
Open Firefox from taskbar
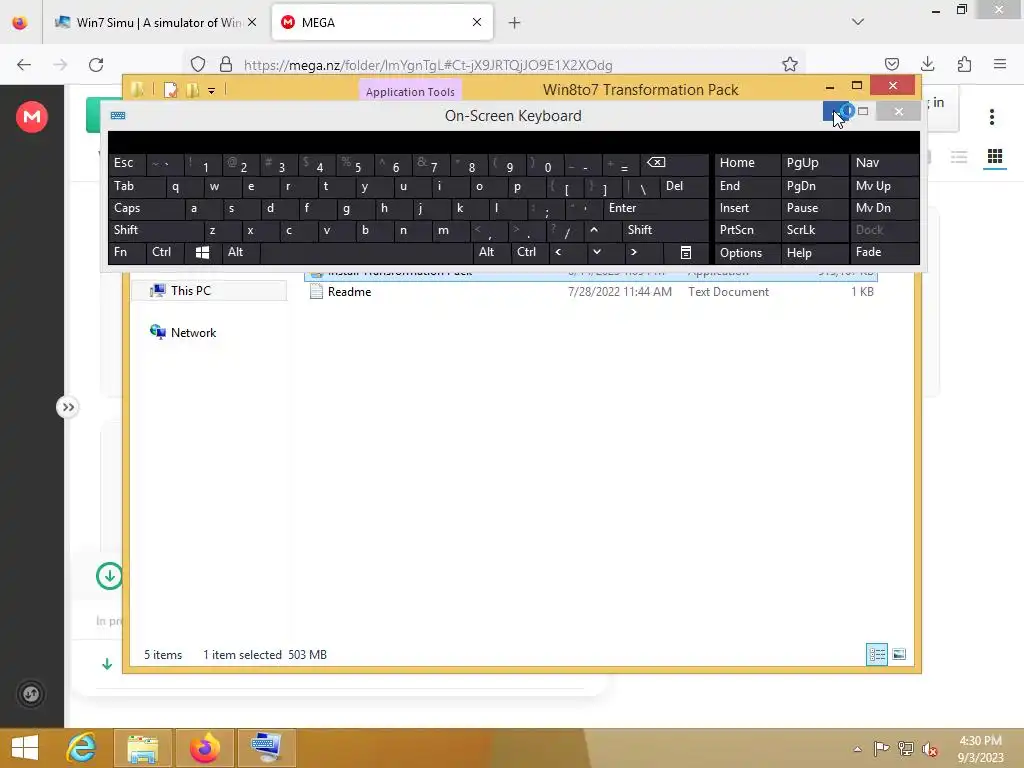click(204, 748)
